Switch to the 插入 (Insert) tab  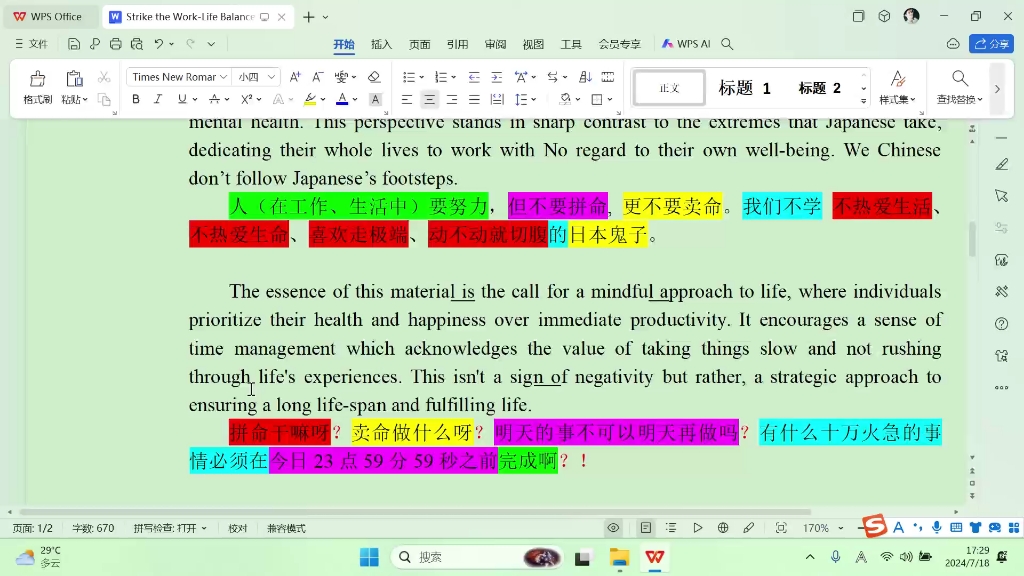[381, 44]
